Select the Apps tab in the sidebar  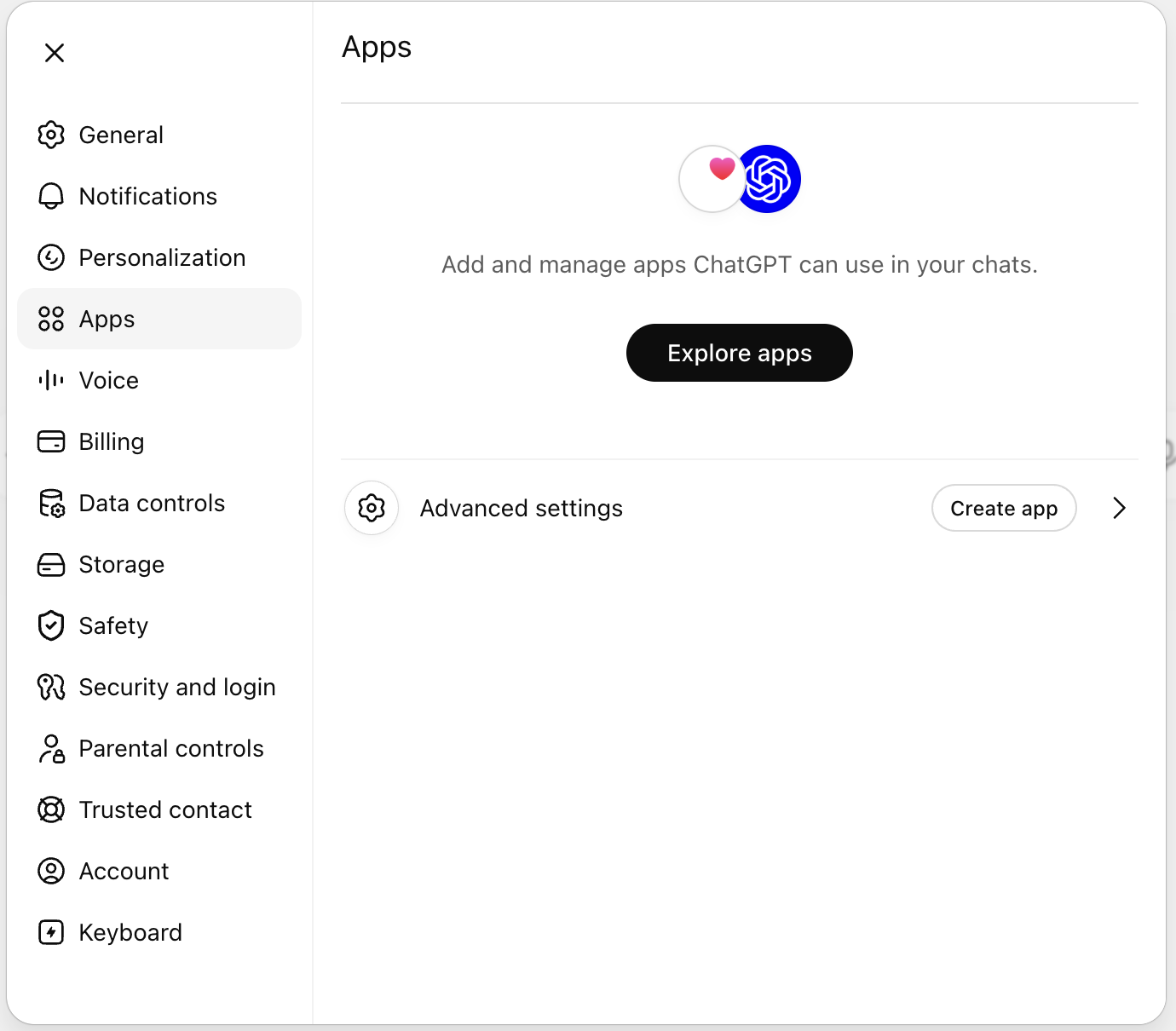coord(159,319)
